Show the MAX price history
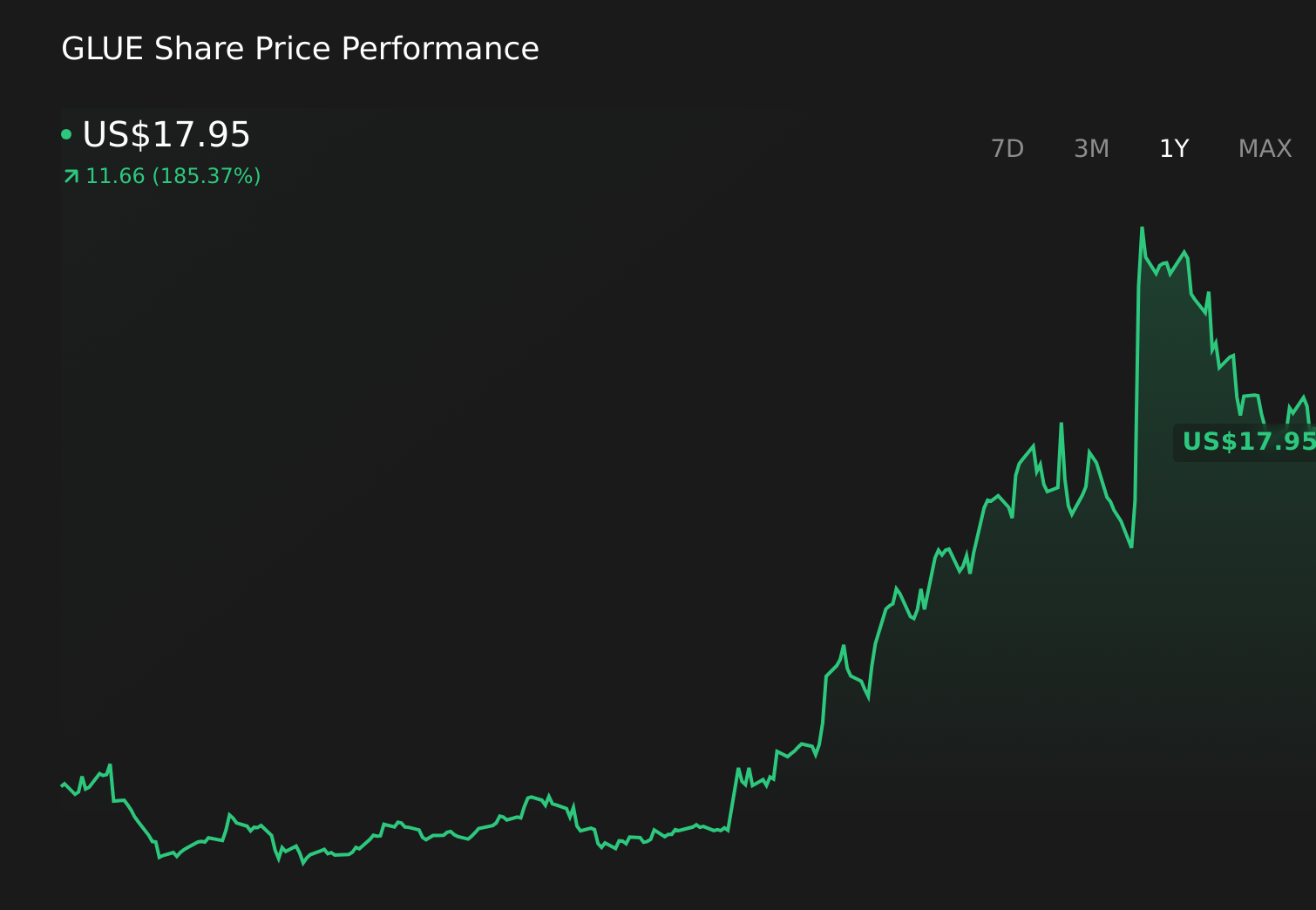Viewport: 1316px width, 910px height. coord(1265,149)
